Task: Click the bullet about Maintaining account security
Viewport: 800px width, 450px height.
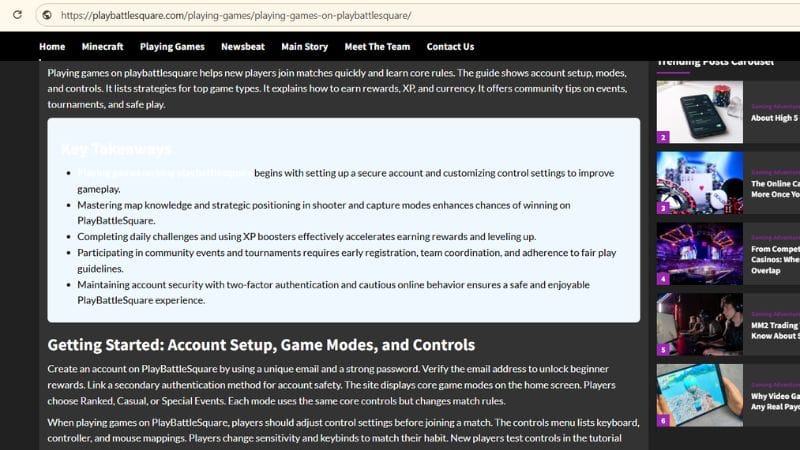Action: click(x=333, y=292)
